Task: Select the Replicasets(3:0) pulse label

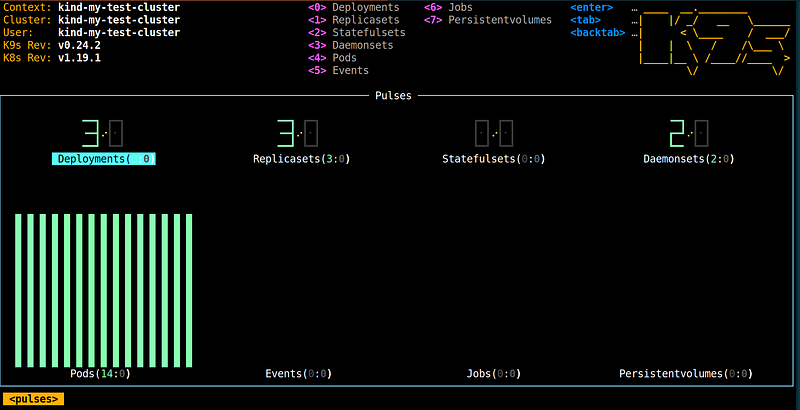Action: pyautogui.click(x=302, y=159)
